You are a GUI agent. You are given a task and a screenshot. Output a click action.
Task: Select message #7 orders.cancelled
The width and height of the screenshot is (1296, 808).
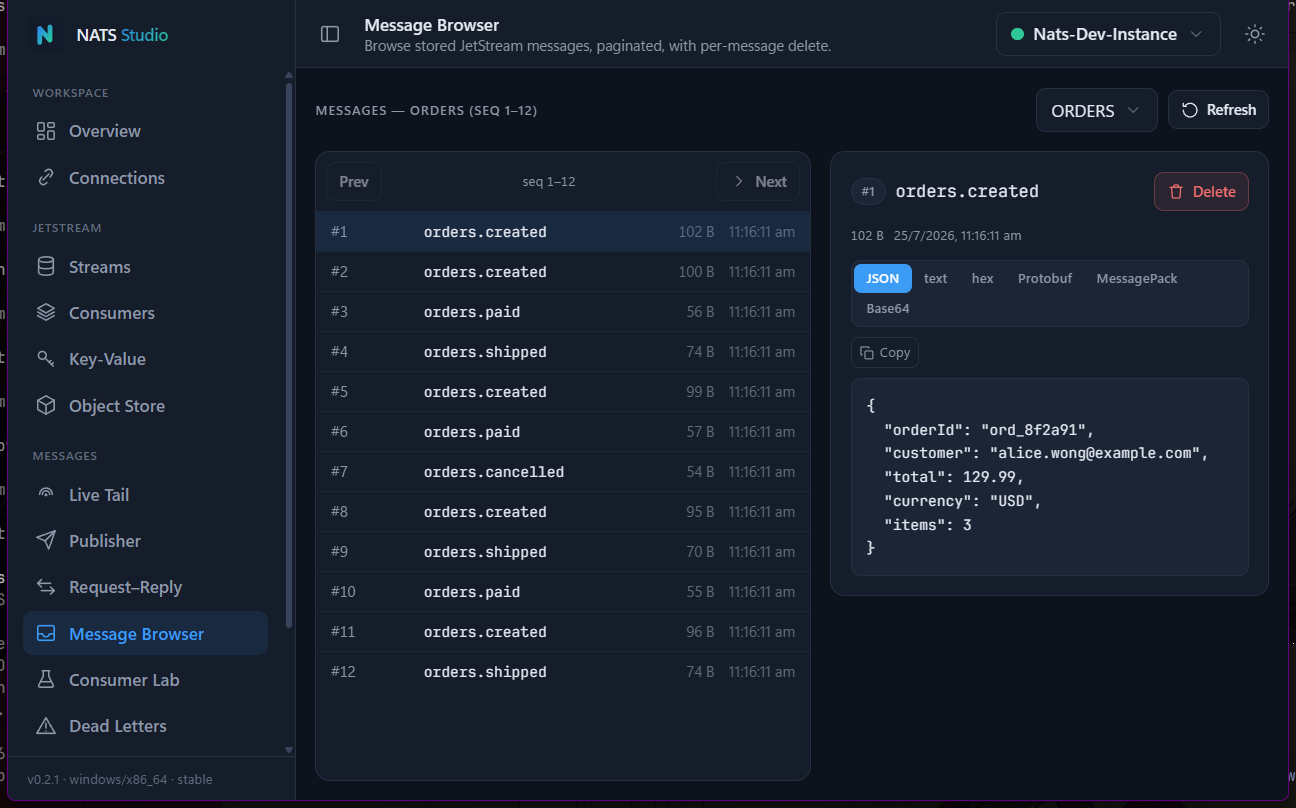(x=563, y=472)
